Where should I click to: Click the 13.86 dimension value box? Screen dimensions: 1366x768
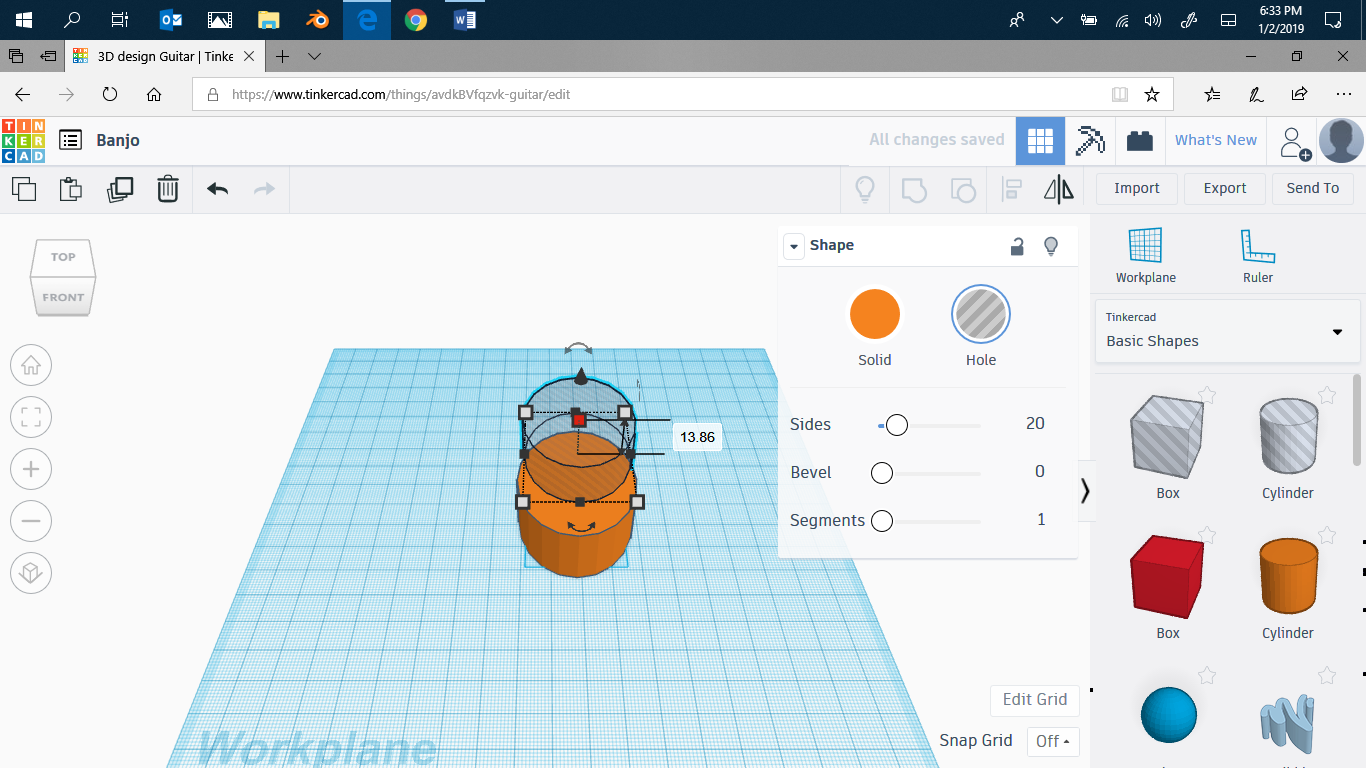[697, 437]
